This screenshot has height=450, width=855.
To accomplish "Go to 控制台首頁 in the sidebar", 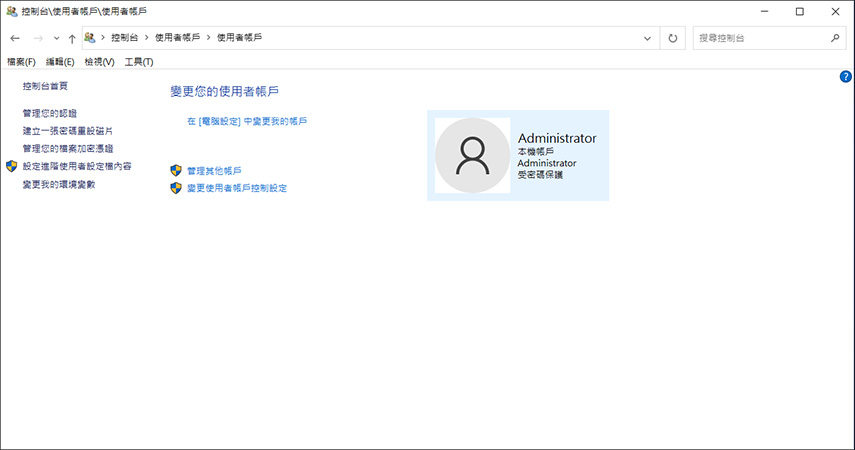I will 45,87.
